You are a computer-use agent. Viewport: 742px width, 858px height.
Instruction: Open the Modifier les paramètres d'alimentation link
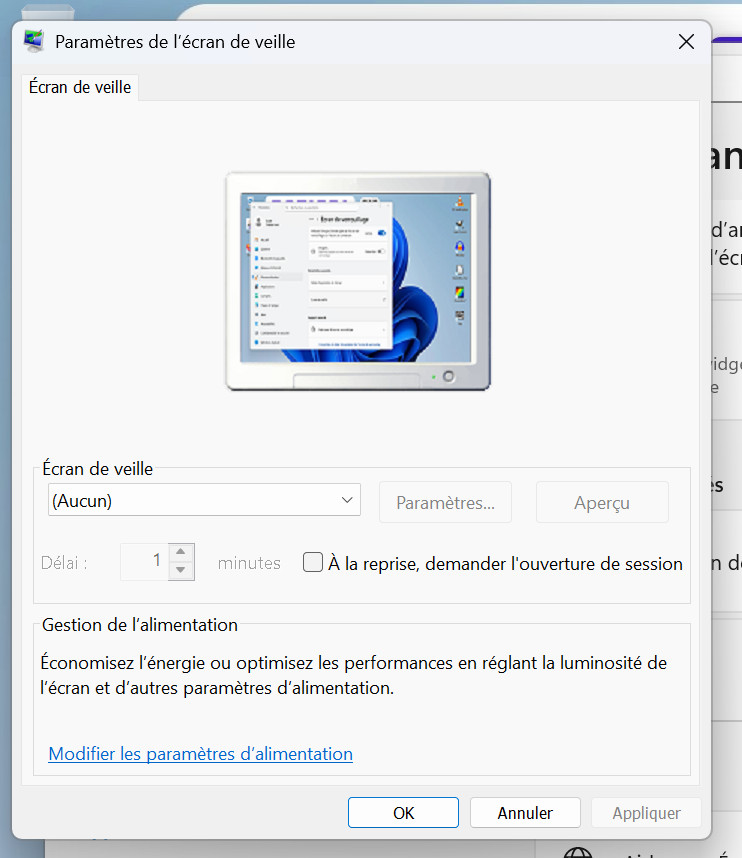(x=200, y=754)
